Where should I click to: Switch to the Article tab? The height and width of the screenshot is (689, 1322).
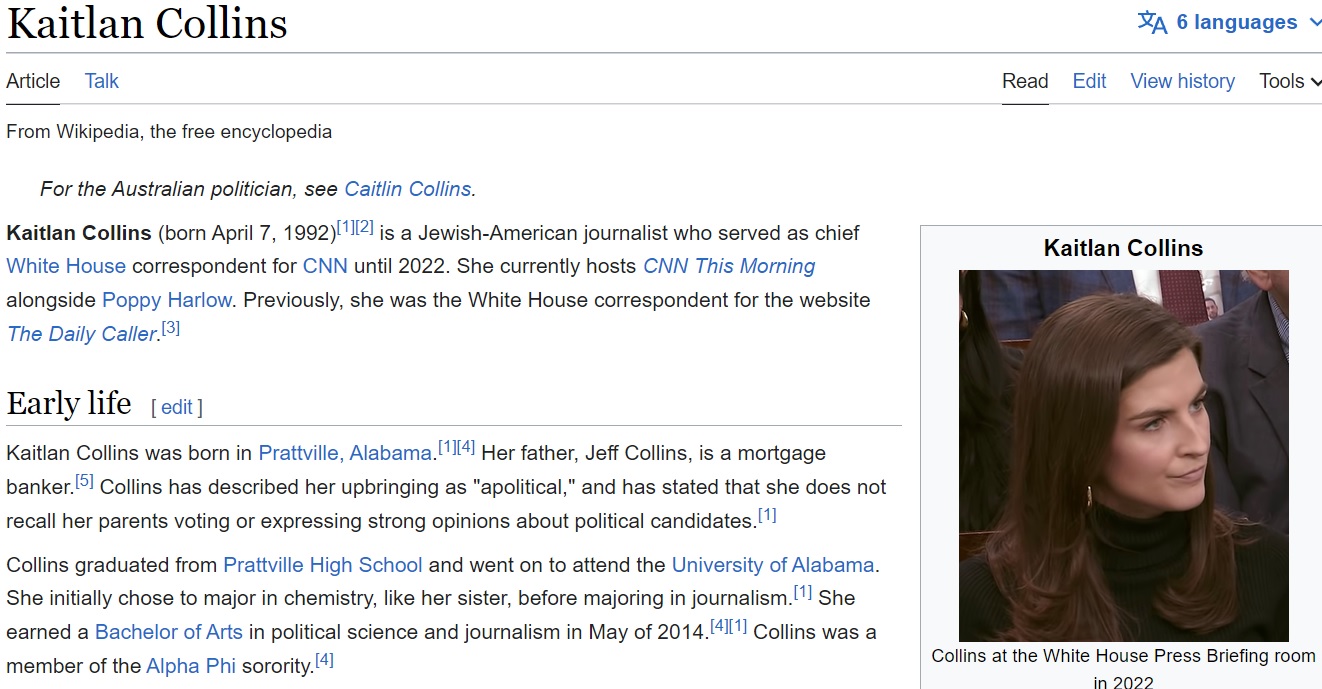click(33, 81)
